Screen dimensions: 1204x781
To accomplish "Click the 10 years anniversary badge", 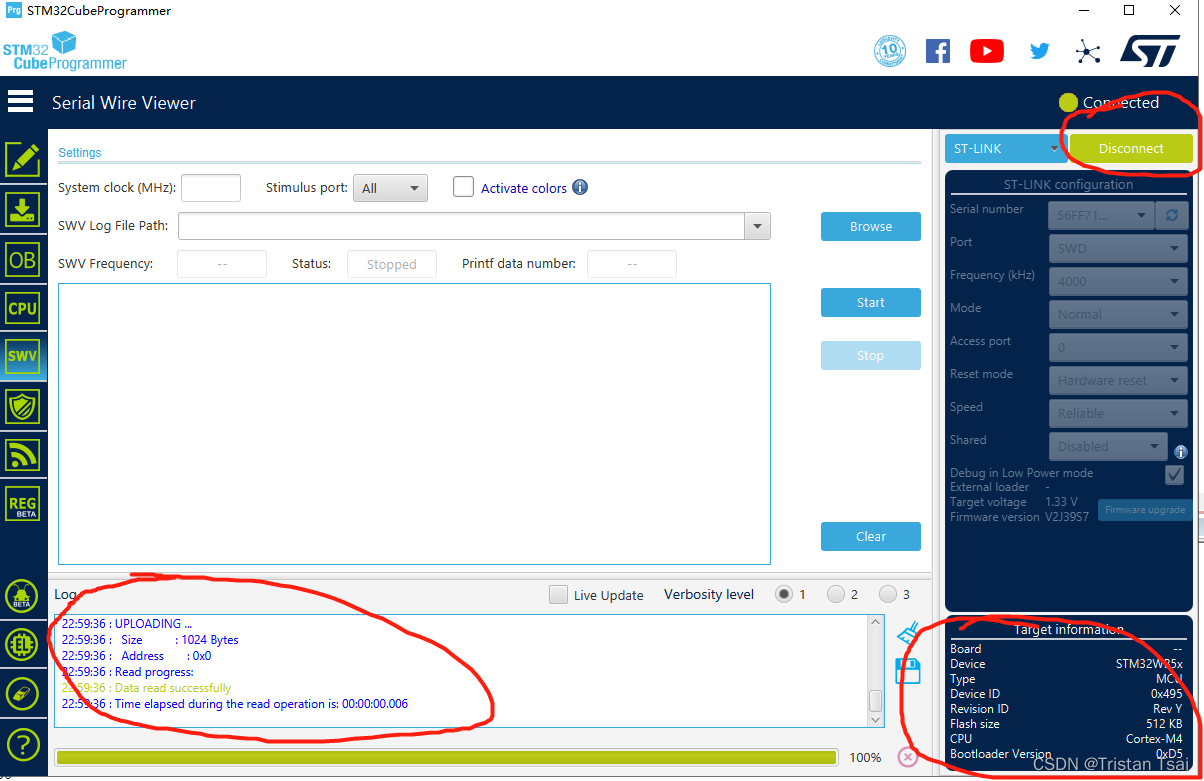I will (890, 51).
